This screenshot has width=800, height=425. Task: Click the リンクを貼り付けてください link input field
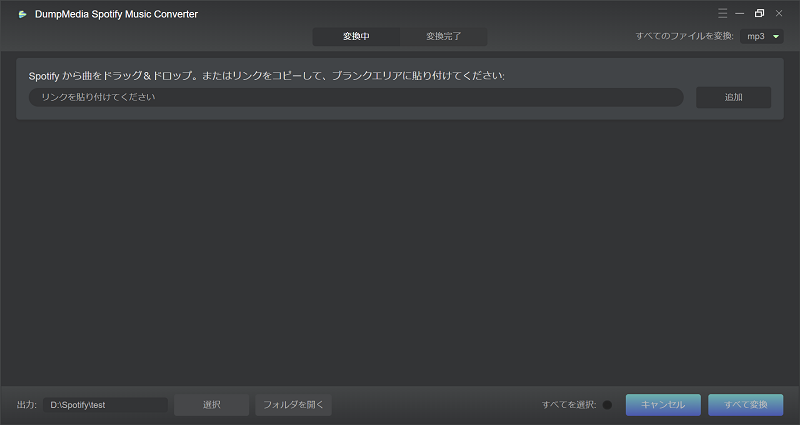click(356, 97)
